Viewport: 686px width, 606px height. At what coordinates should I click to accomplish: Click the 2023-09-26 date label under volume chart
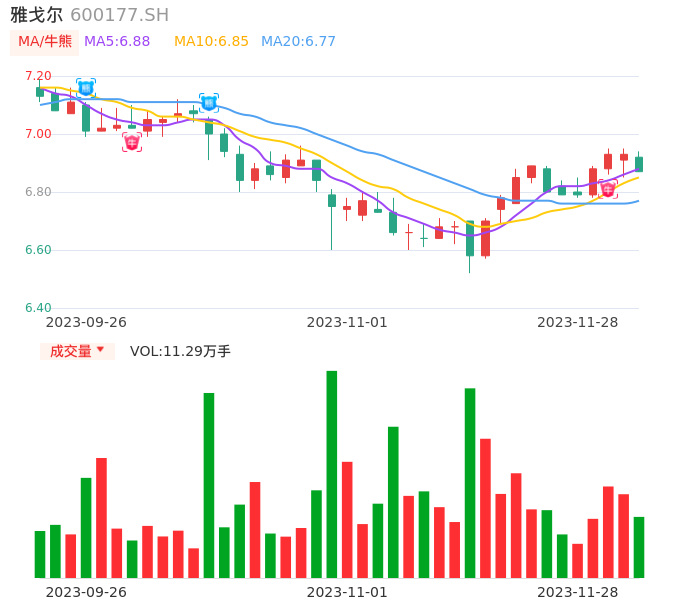pos(86,592)
